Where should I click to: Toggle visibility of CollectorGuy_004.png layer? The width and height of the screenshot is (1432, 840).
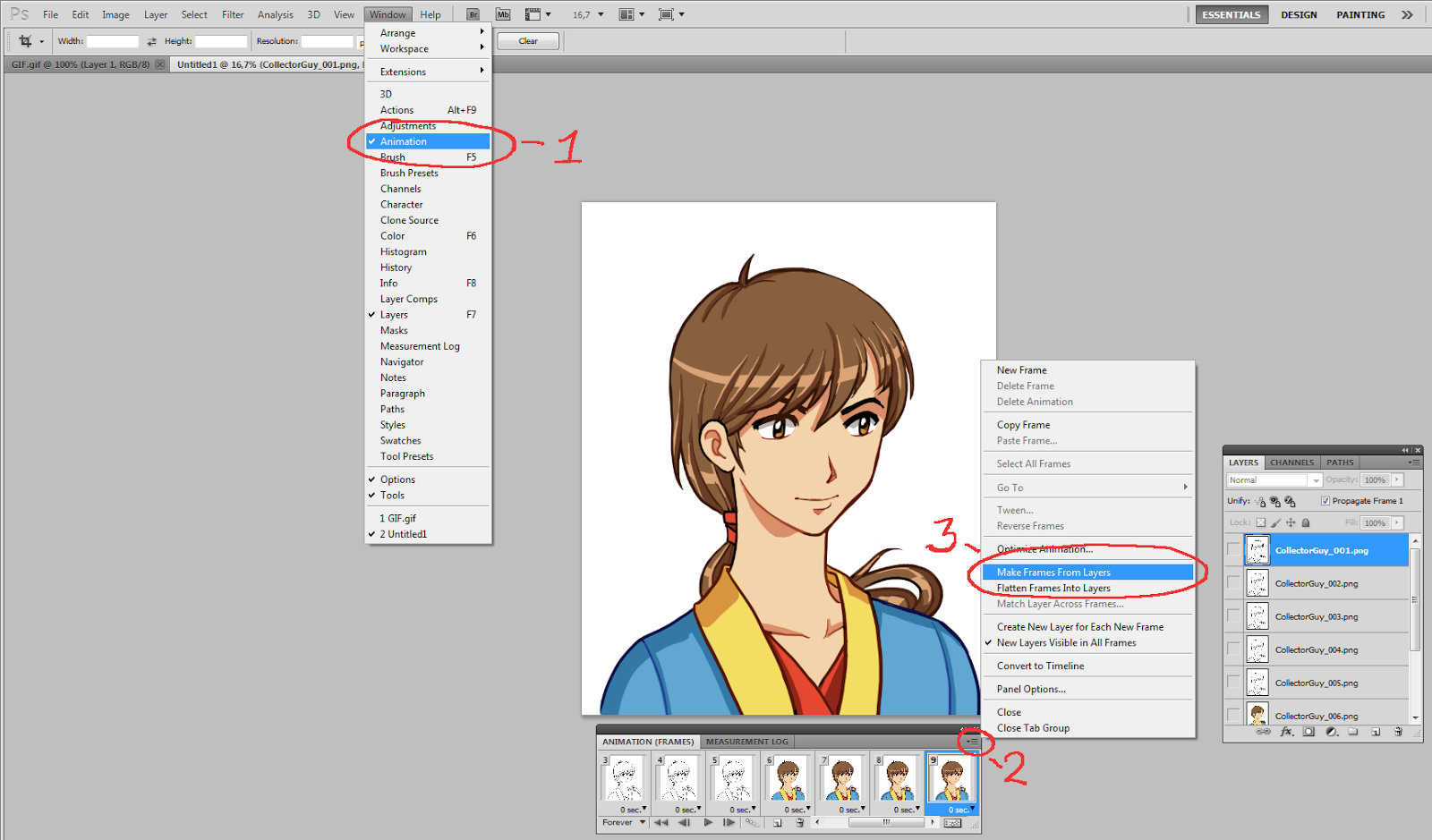click(1233, 649)
